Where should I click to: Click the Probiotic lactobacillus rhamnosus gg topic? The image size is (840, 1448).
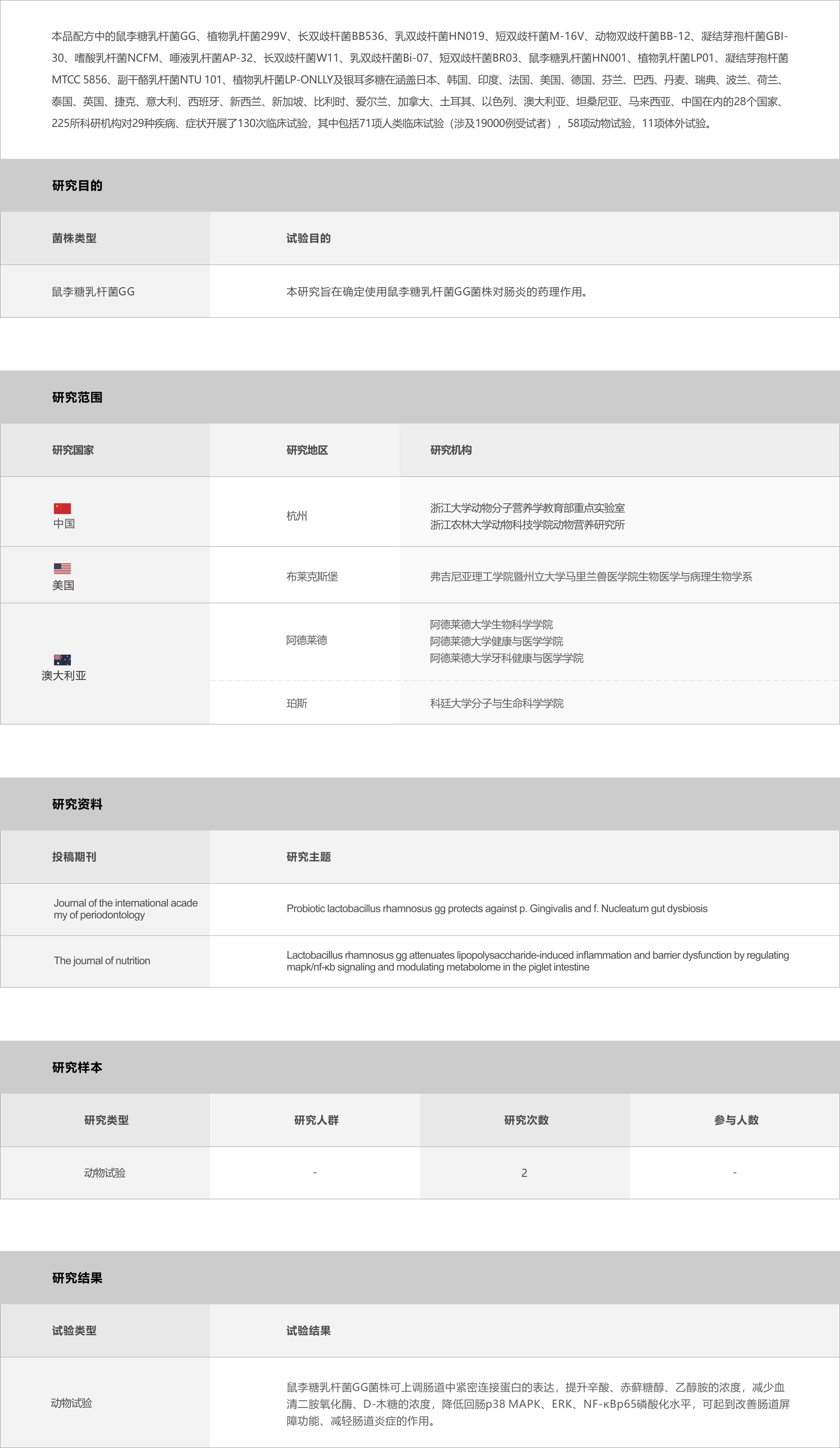pos(497,908)
